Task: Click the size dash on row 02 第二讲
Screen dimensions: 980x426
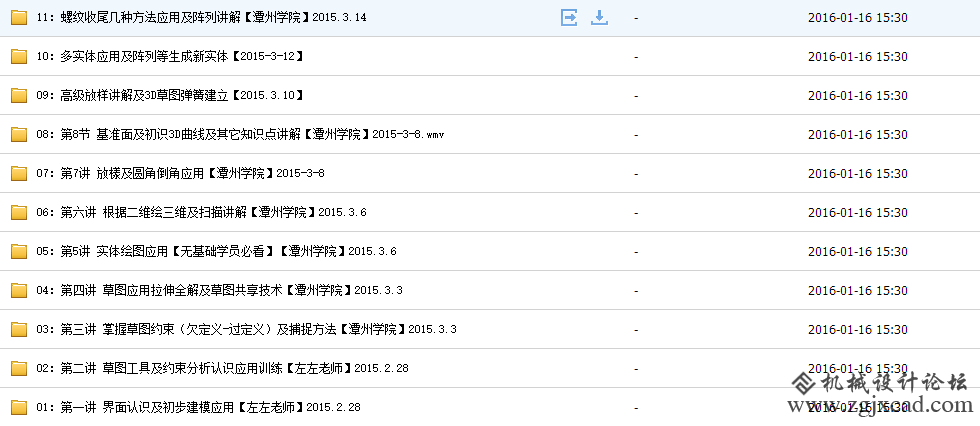Action: tap(636, 369)
